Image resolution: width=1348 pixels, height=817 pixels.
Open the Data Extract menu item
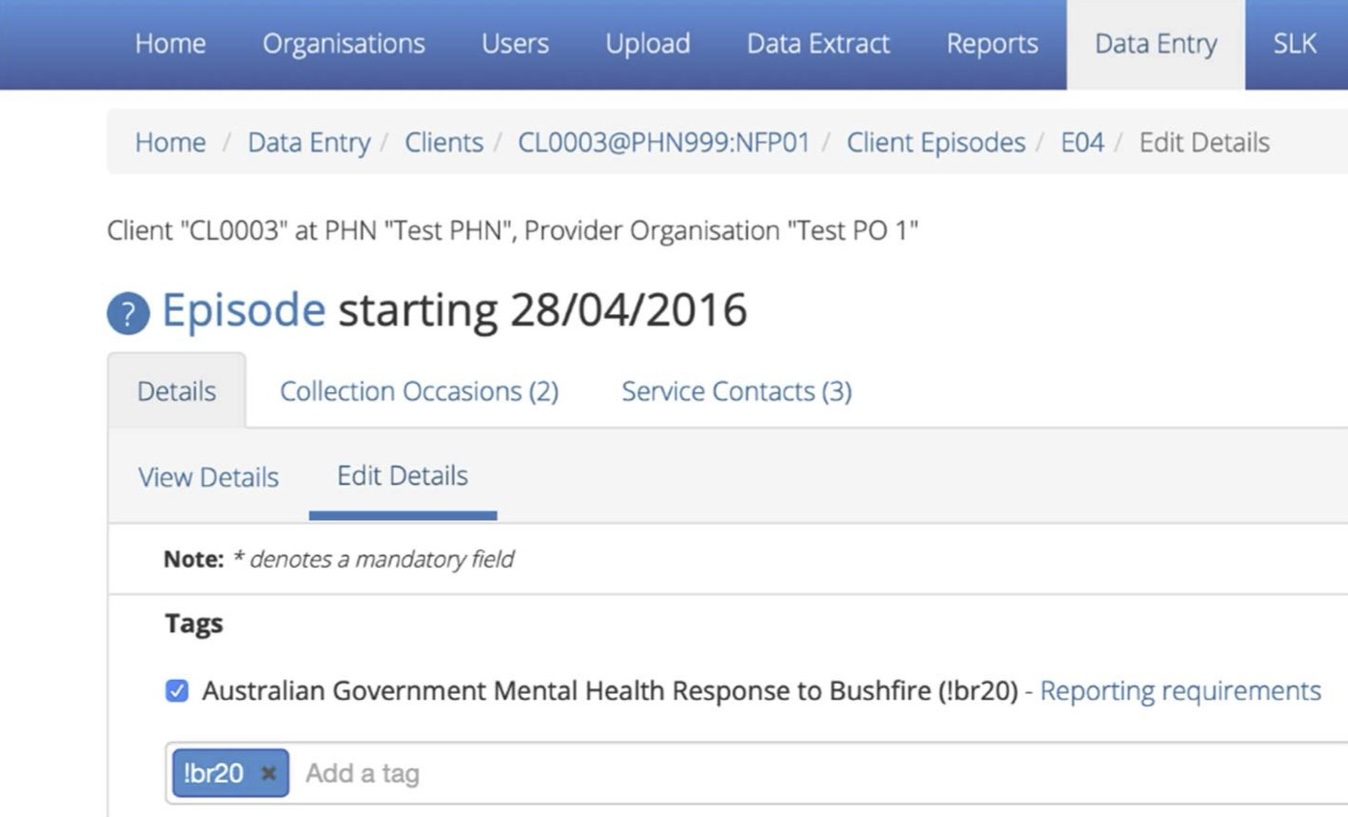pyautogui.click(x=818, y=44)
